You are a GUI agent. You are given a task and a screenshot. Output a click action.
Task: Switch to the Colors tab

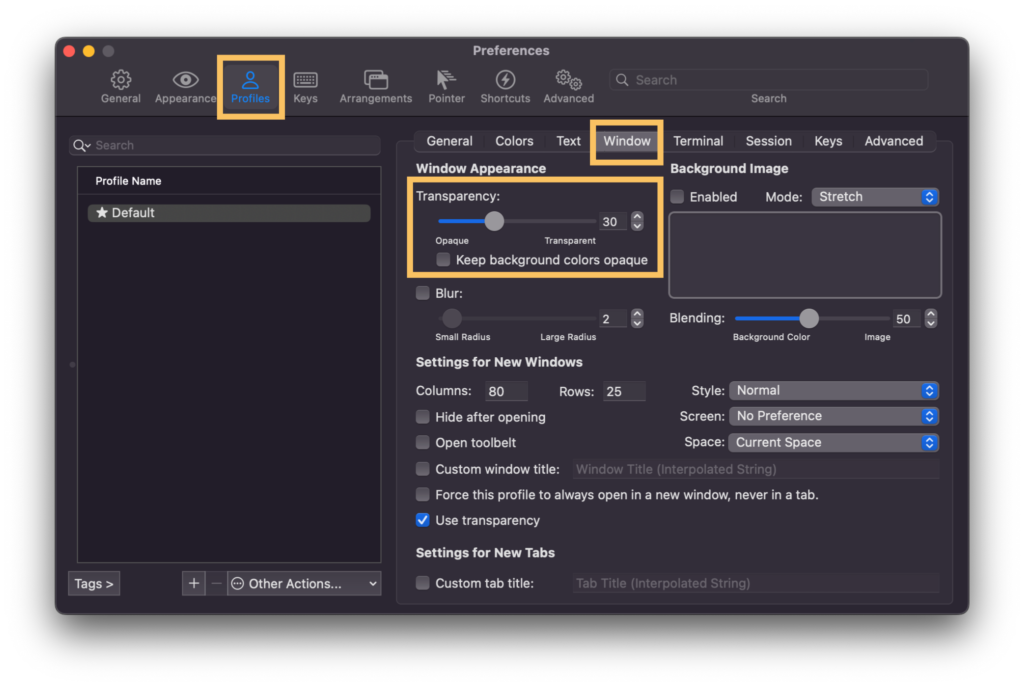[514, 141]
